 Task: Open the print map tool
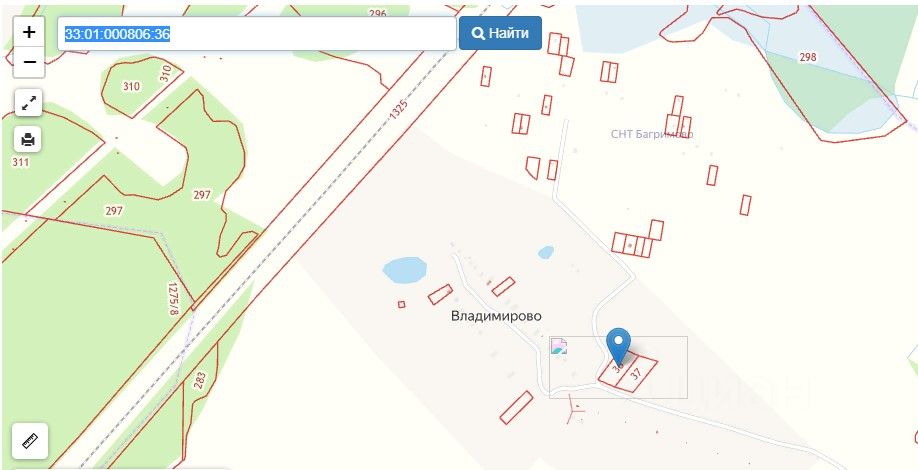[x=28, y=139]
